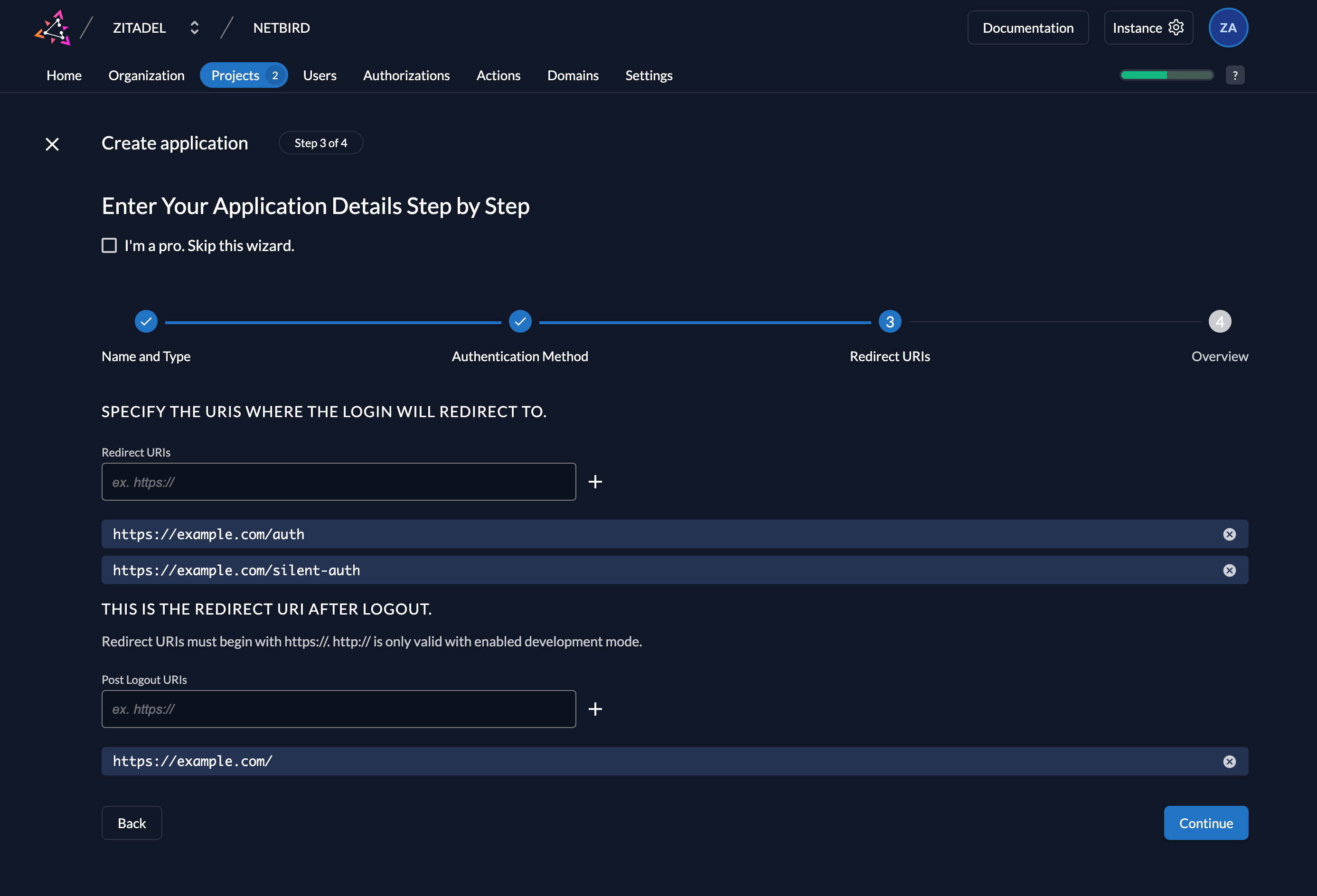The width and height of the screenshot is (1317, 896).
Task: Add a post logout URI using the plus icon
Action: click(596, 709)
